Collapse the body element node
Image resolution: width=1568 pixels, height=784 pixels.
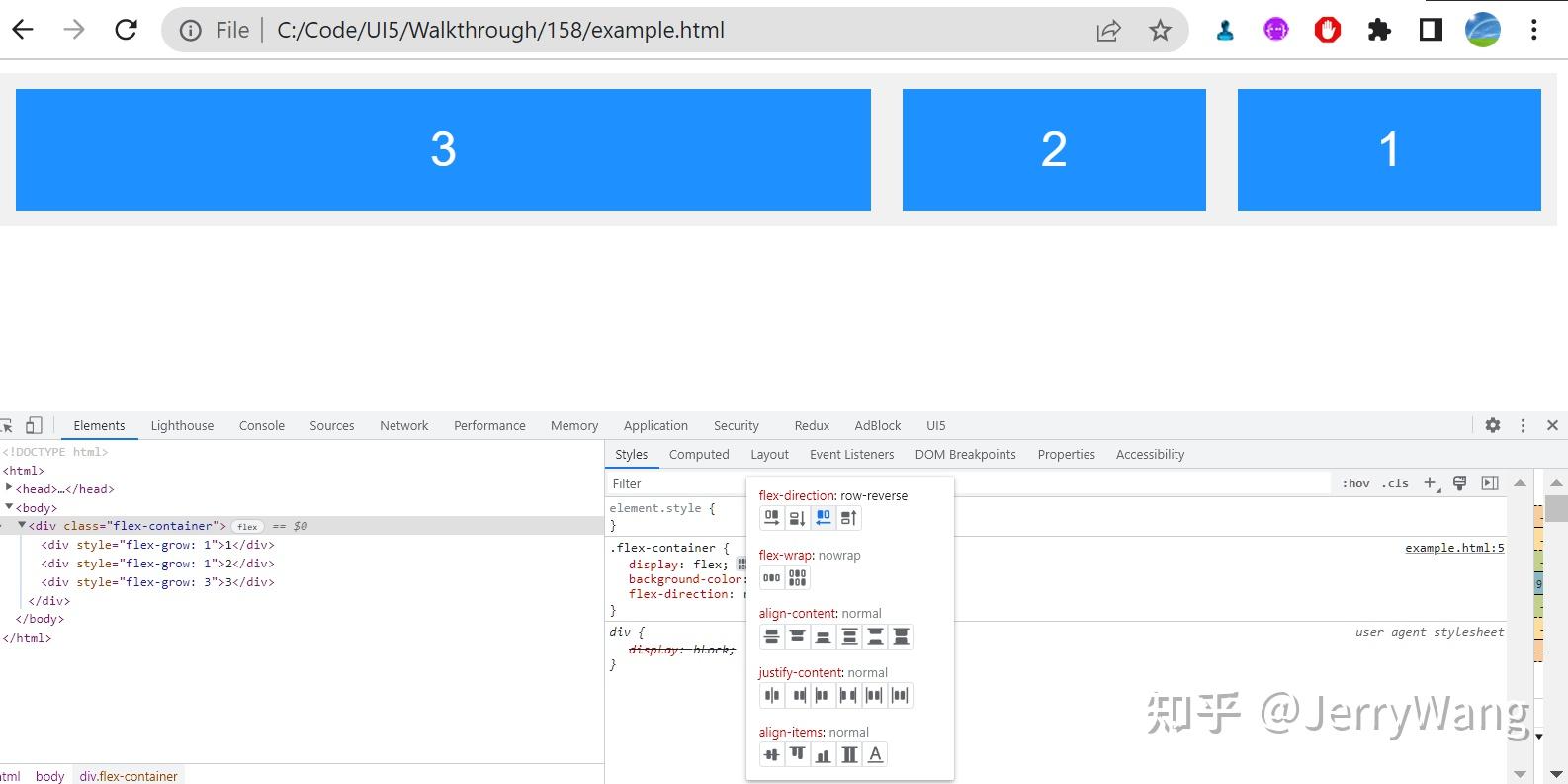tap(9, 506)
